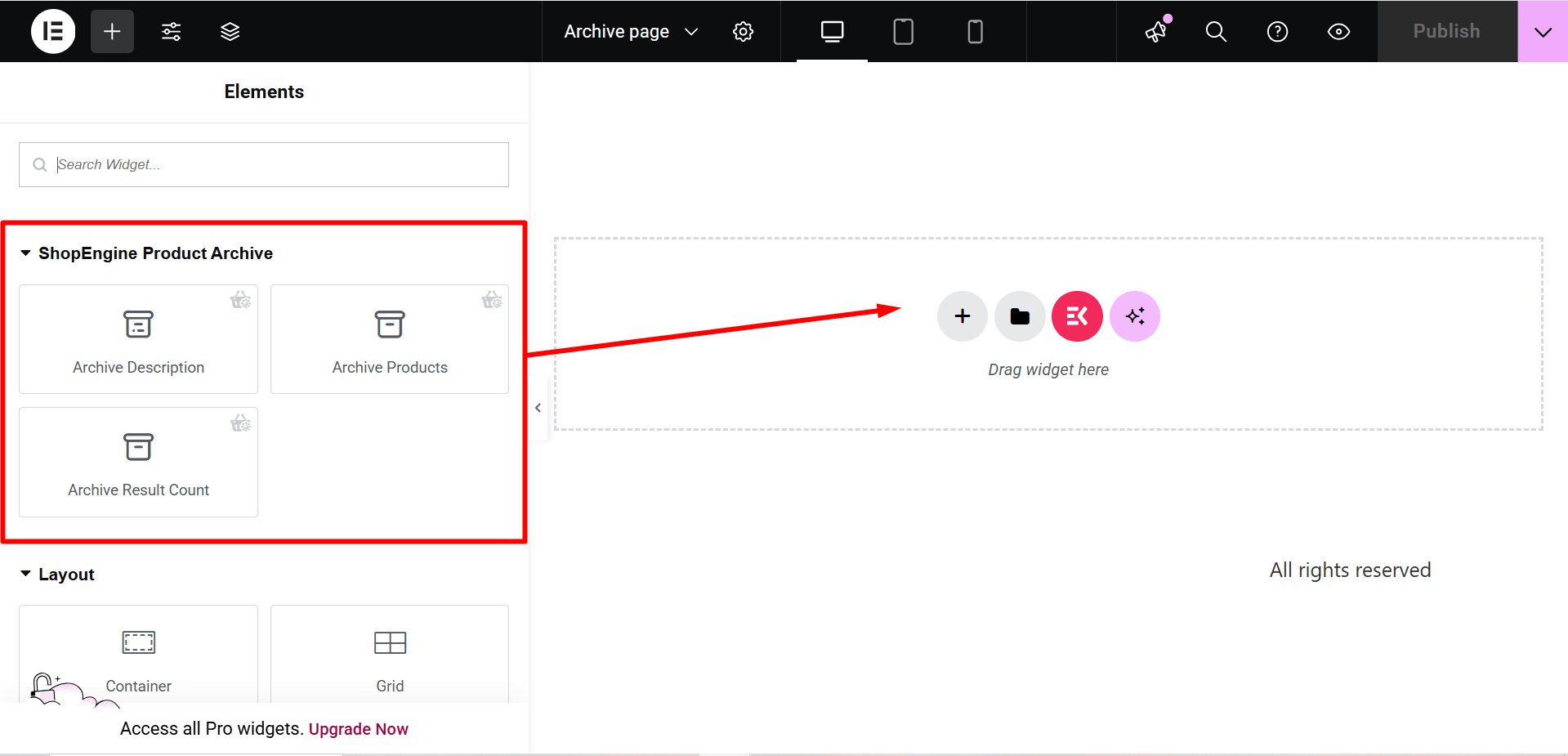Collapse the ShopEngine Product Archive section
This screenshot has height=756, width=1568.
[x=147, y=253]
